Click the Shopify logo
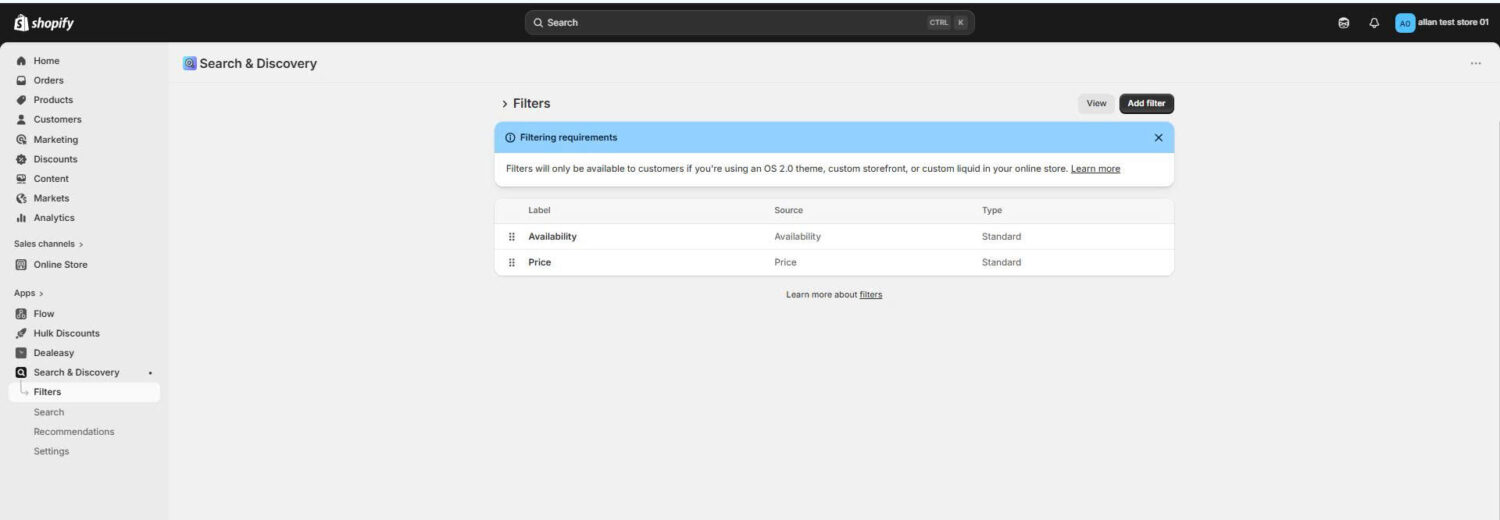The image size is (1500, 520). tap(44, 23)
